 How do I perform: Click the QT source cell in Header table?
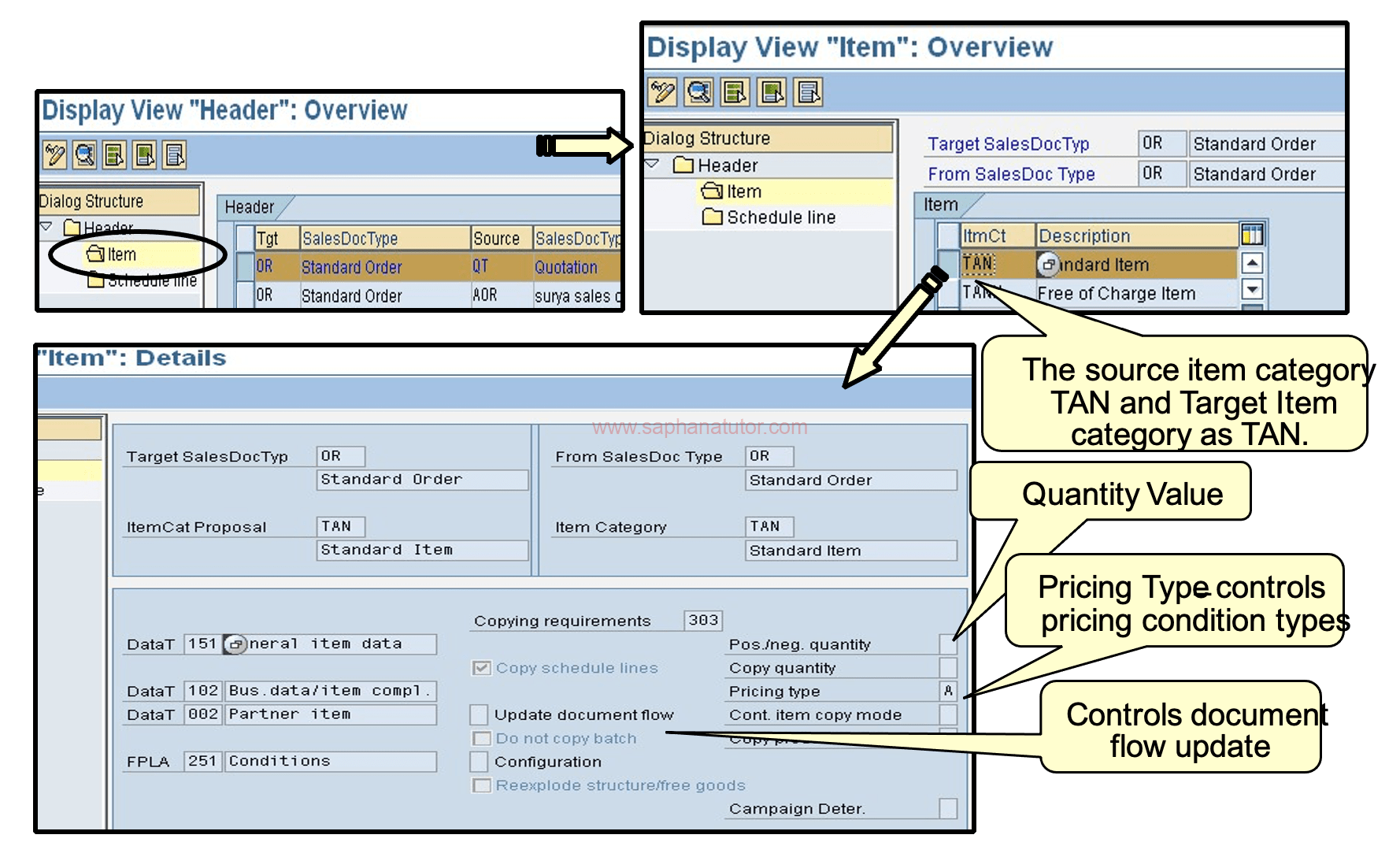[x=502, y=267]
